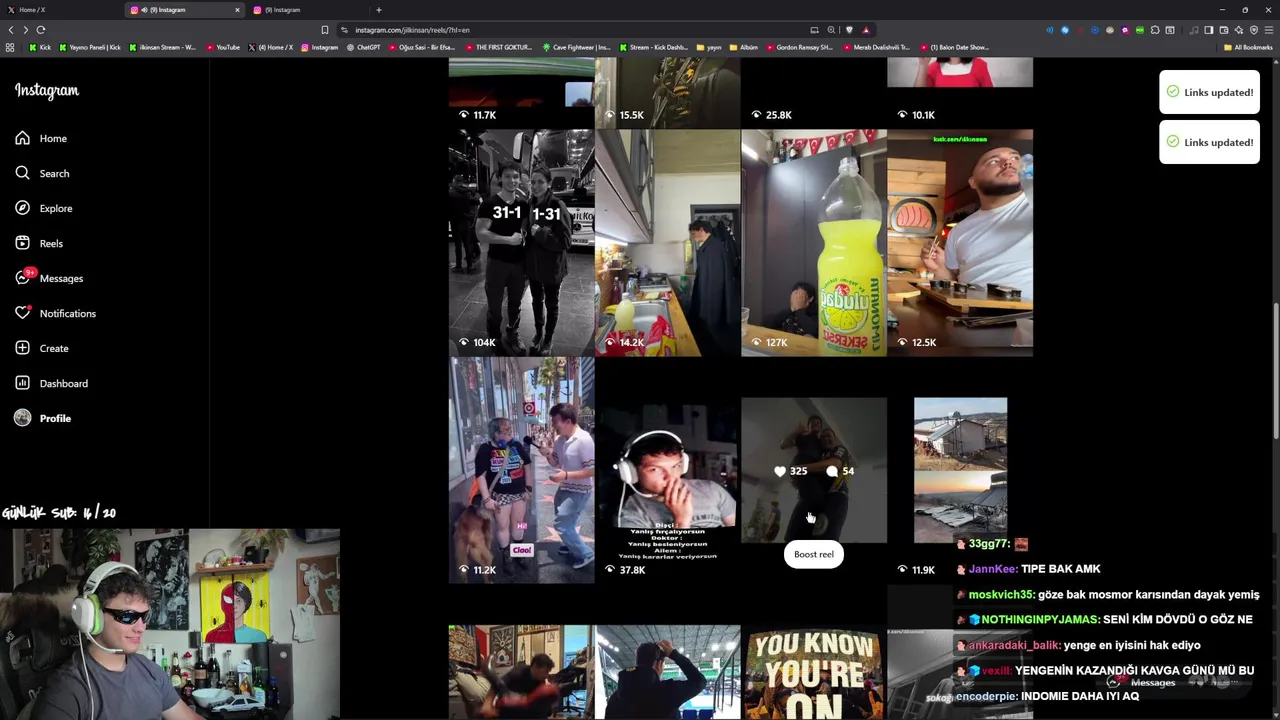The image size is (1280, 720).
Task: Open Notifications panel in sidebar
Action: (55, 313)
